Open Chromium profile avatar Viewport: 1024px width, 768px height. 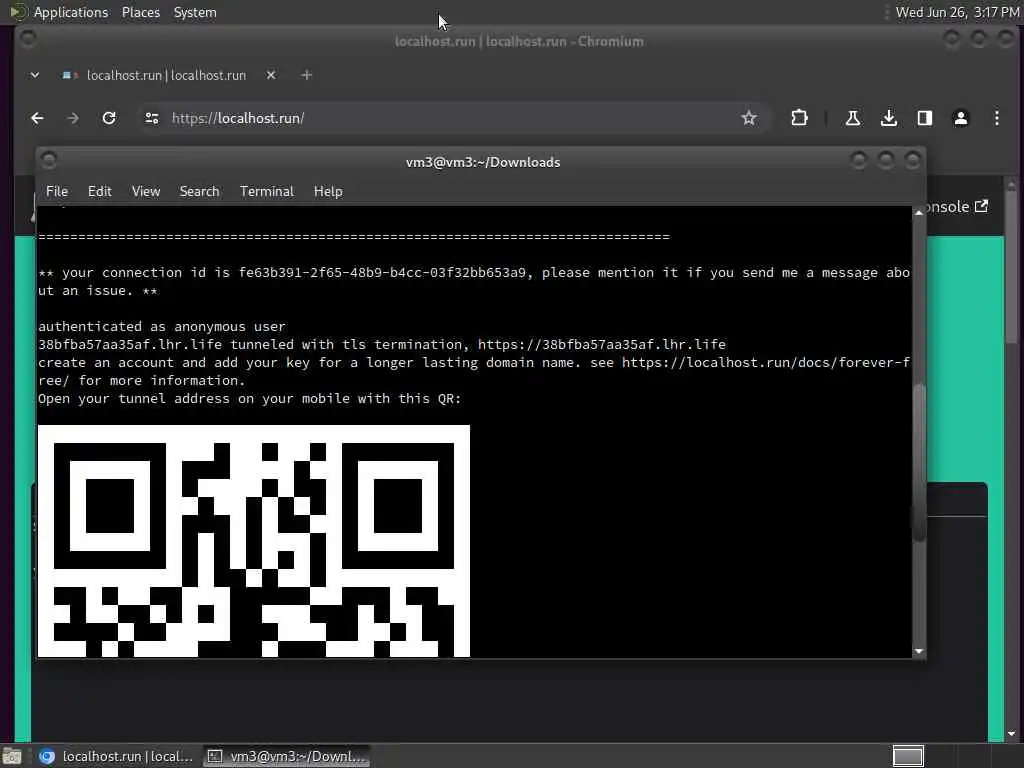point(961,118)
